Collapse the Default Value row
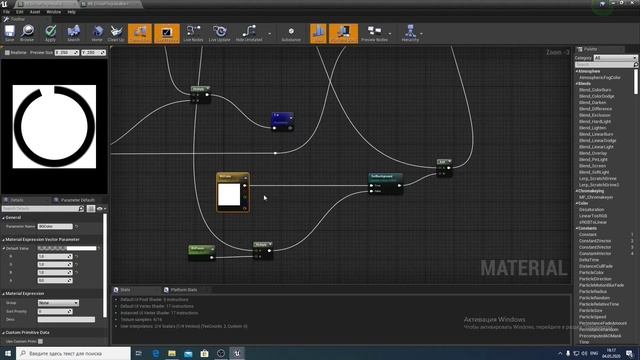This screenshot has width=640, height=360. coord(4,248)
